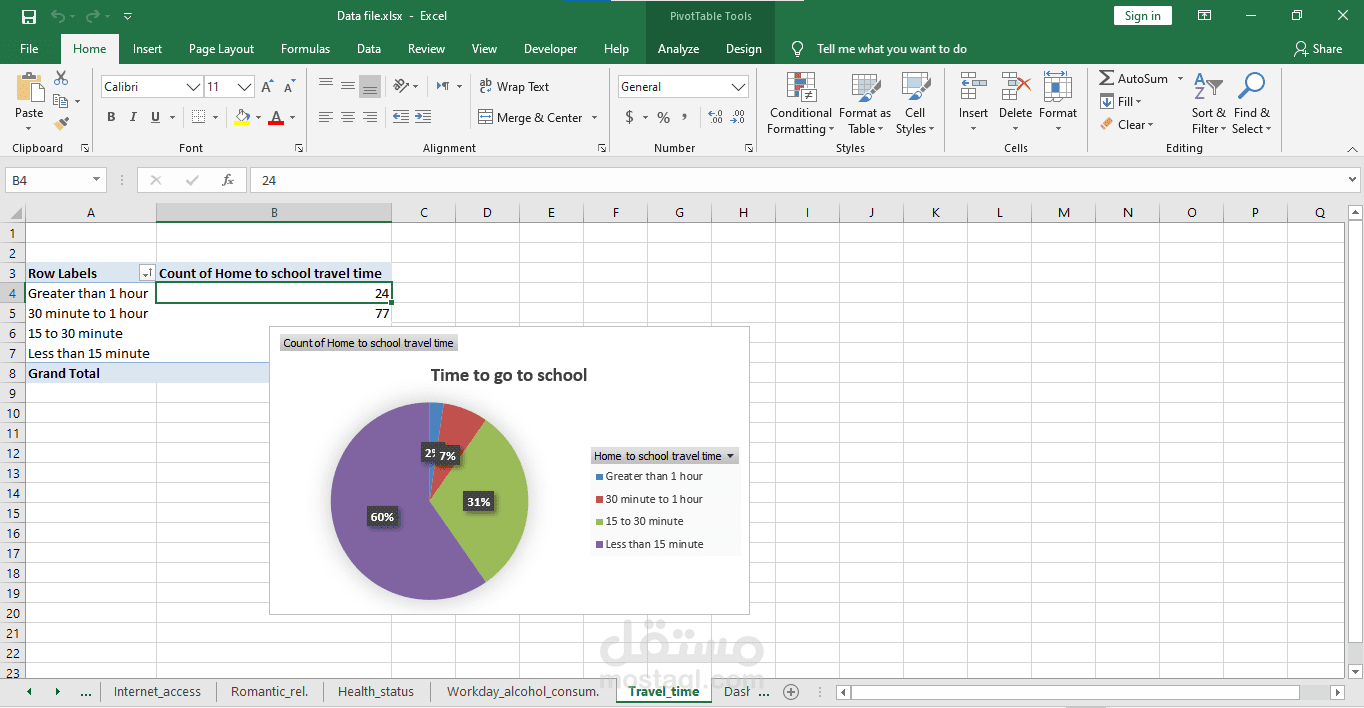Switch to the Page Layout tab

click(x=221, y=48)
